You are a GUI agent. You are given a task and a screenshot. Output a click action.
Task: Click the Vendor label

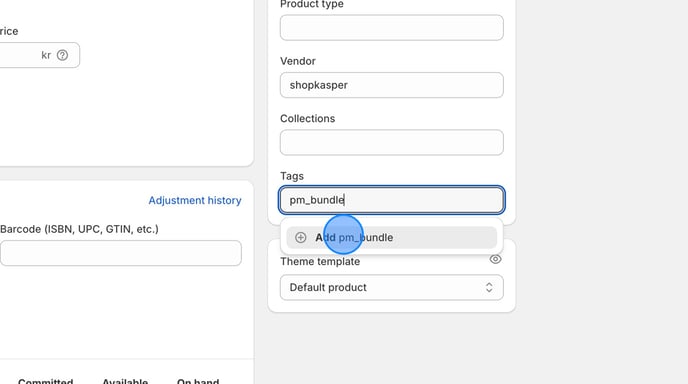click(x=298, y=61)
